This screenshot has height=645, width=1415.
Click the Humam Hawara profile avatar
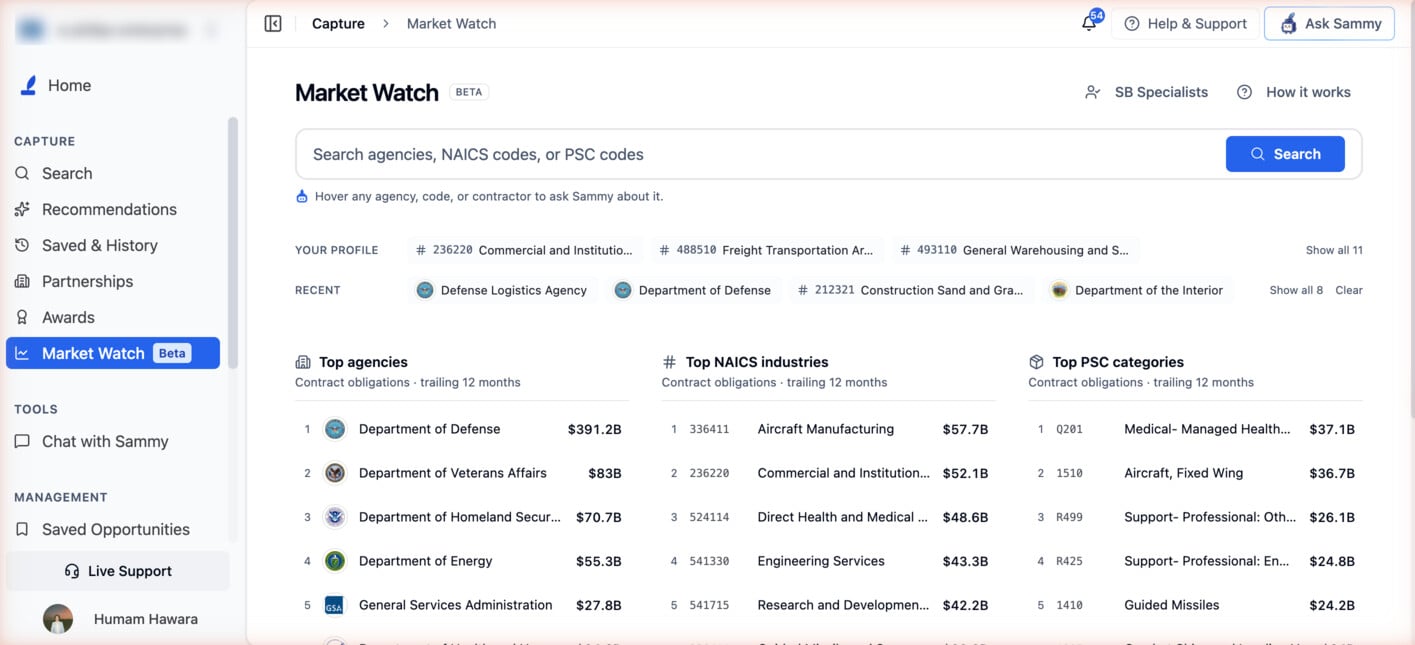(58, 619)
